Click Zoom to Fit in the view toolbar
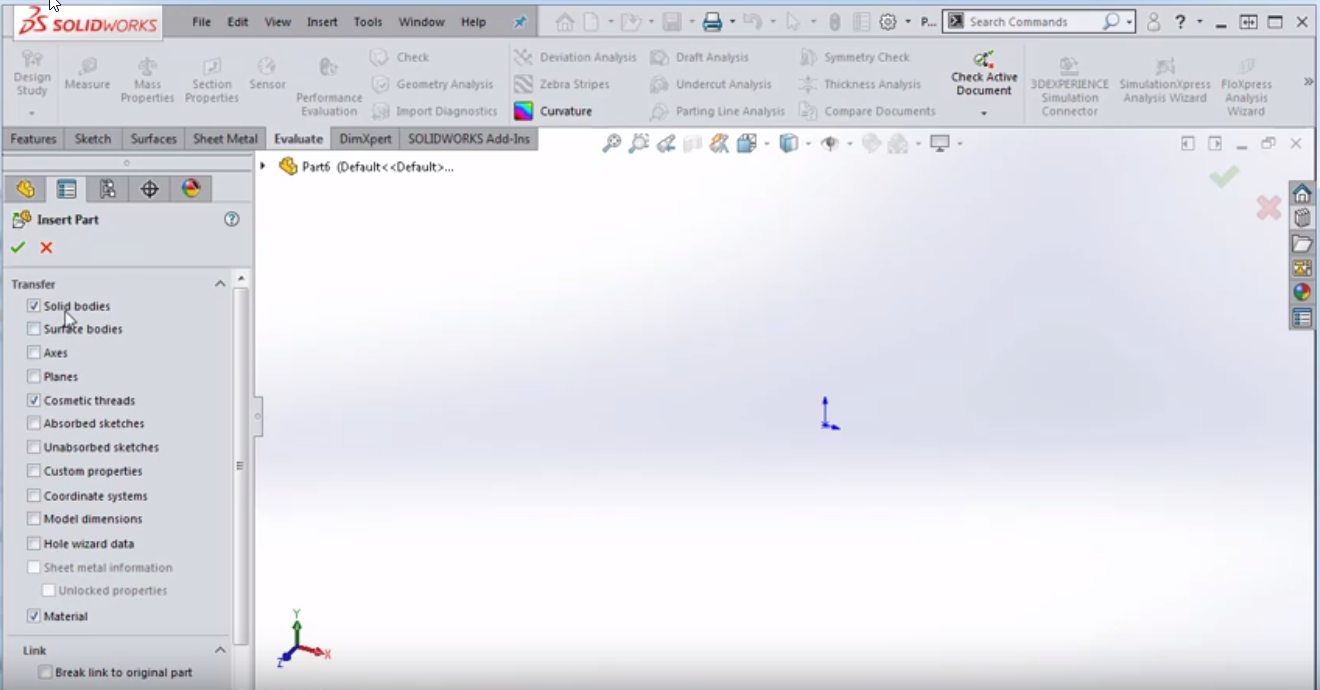The width and height of the screenshot is (1320, 690). 612,144
